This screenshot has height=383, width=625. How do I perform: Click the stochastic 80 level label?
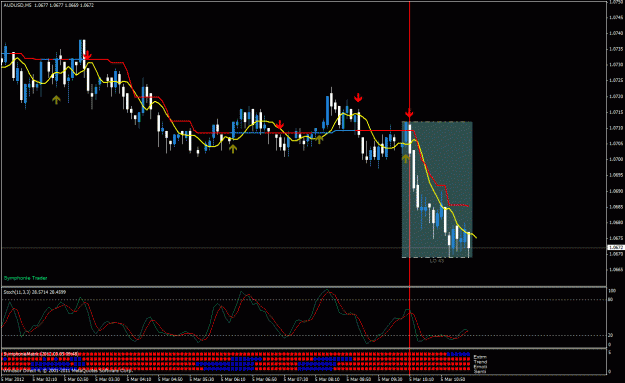[610, 299]
